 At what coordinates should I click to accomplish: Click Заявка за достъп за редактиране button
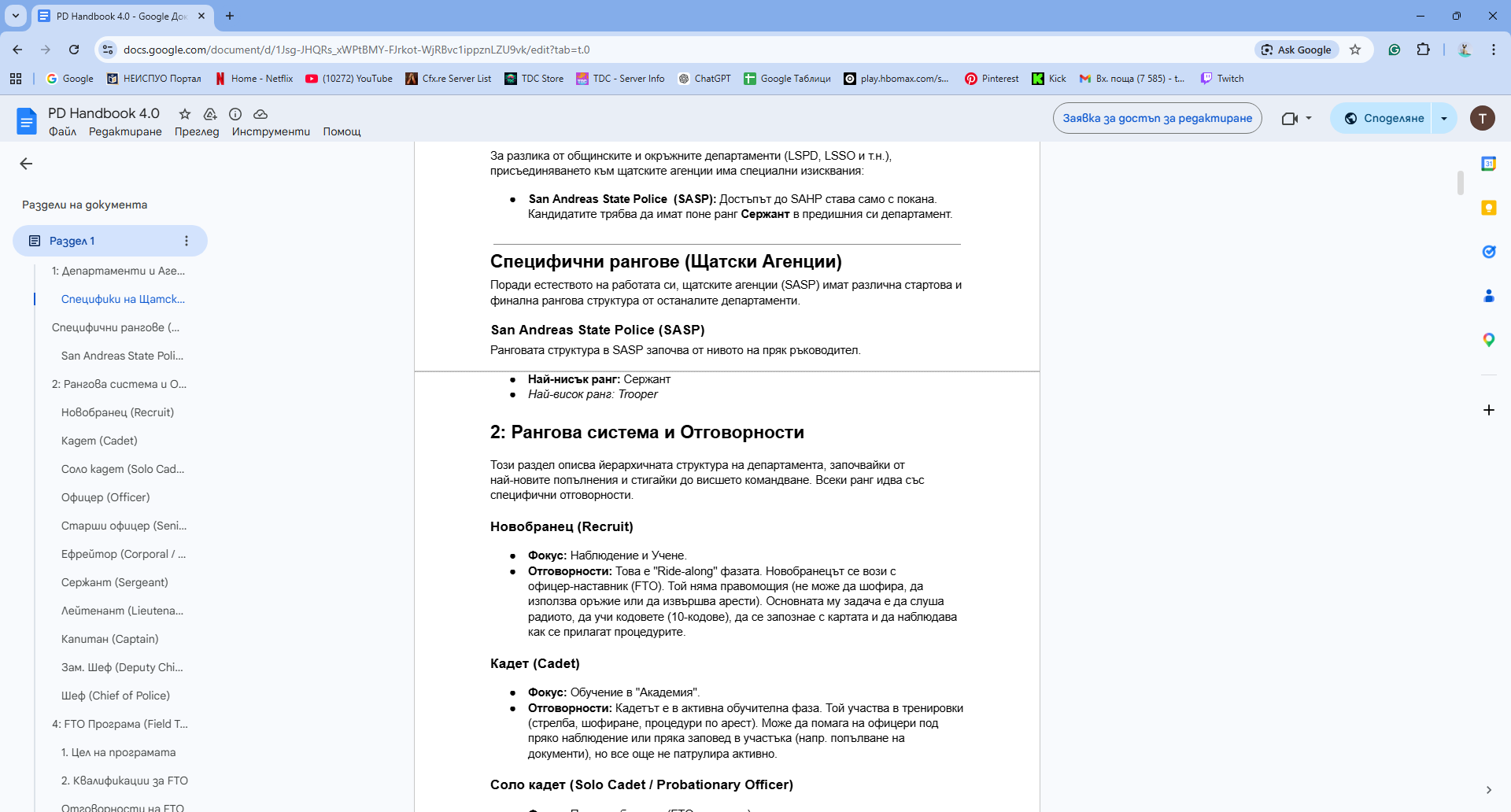coord(1158,118)
